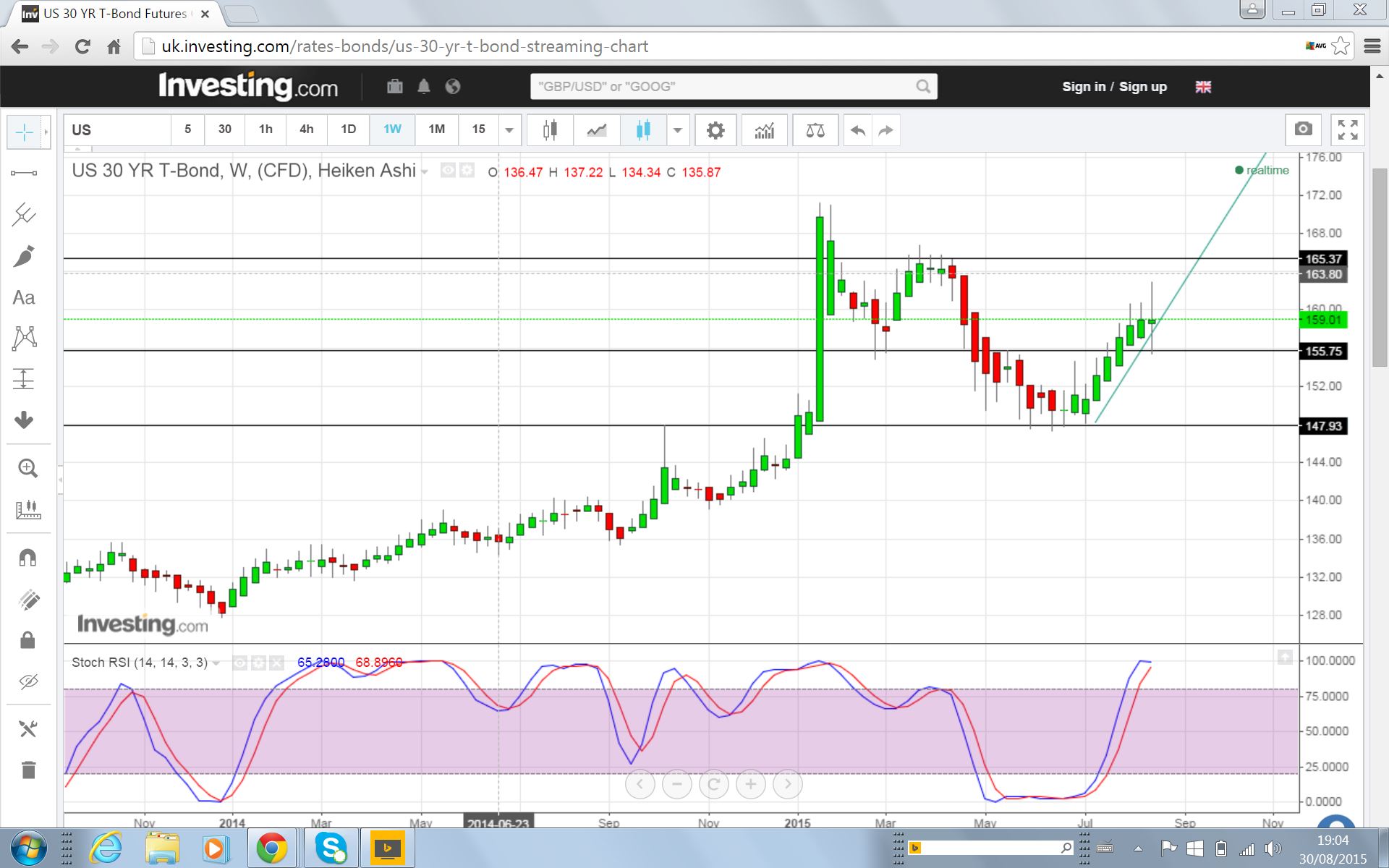The height and width of the screenshot is (868, 1389).
Task: Expand the cursor tool flyout arrow
Action: (x=46, y=132)
